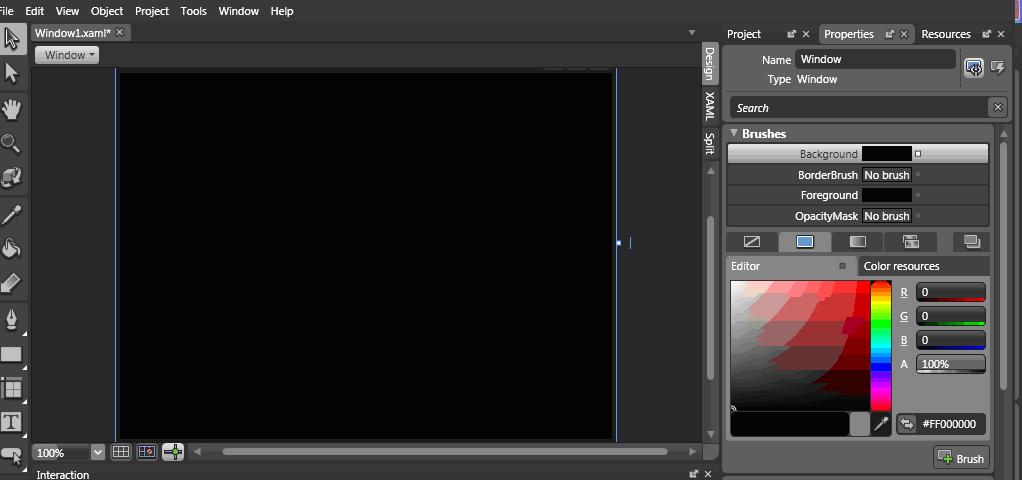1022x480 pixels.
Task: Choose the Gradient brush tab
Action: 858,242
